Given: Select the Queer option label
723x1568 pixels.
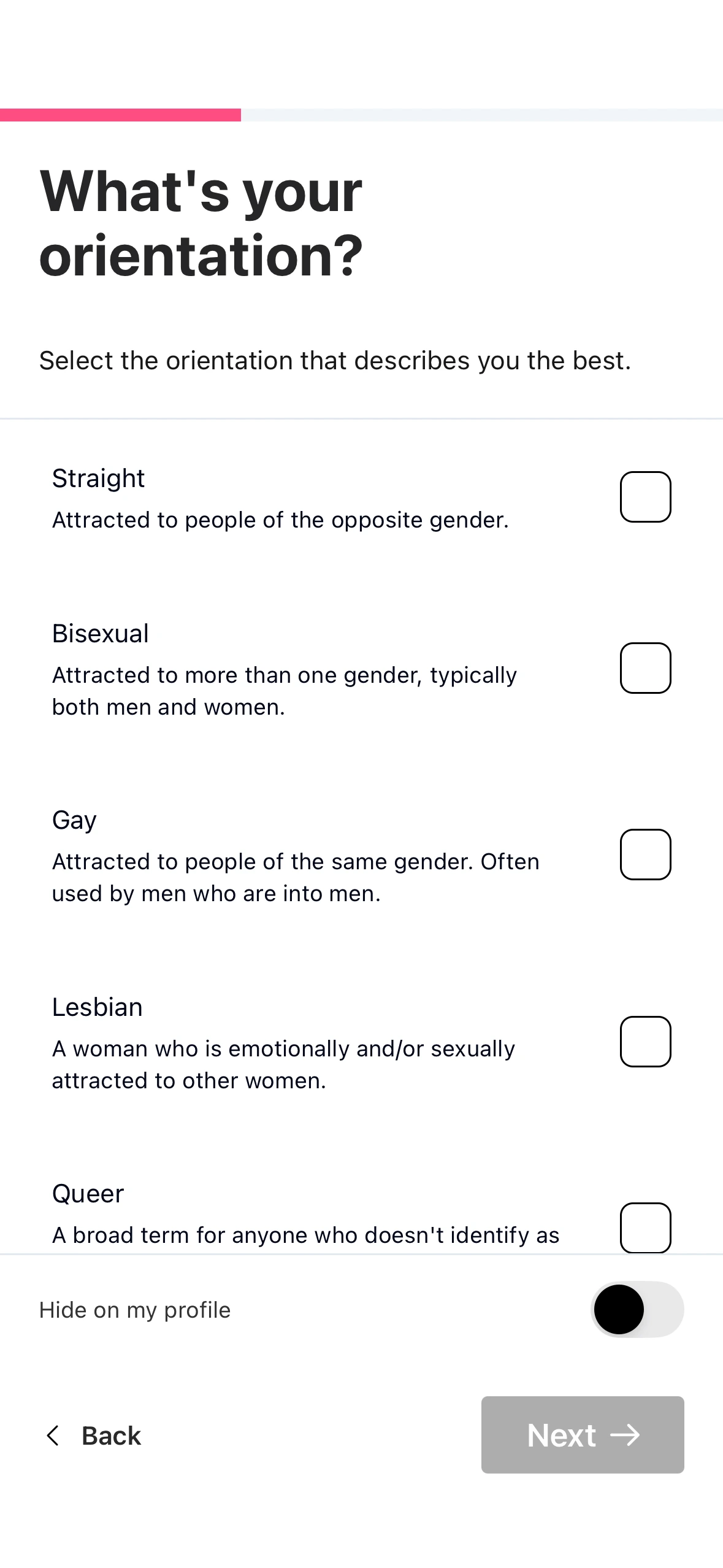Looking at the screenshot, I should click(88, 1194).
